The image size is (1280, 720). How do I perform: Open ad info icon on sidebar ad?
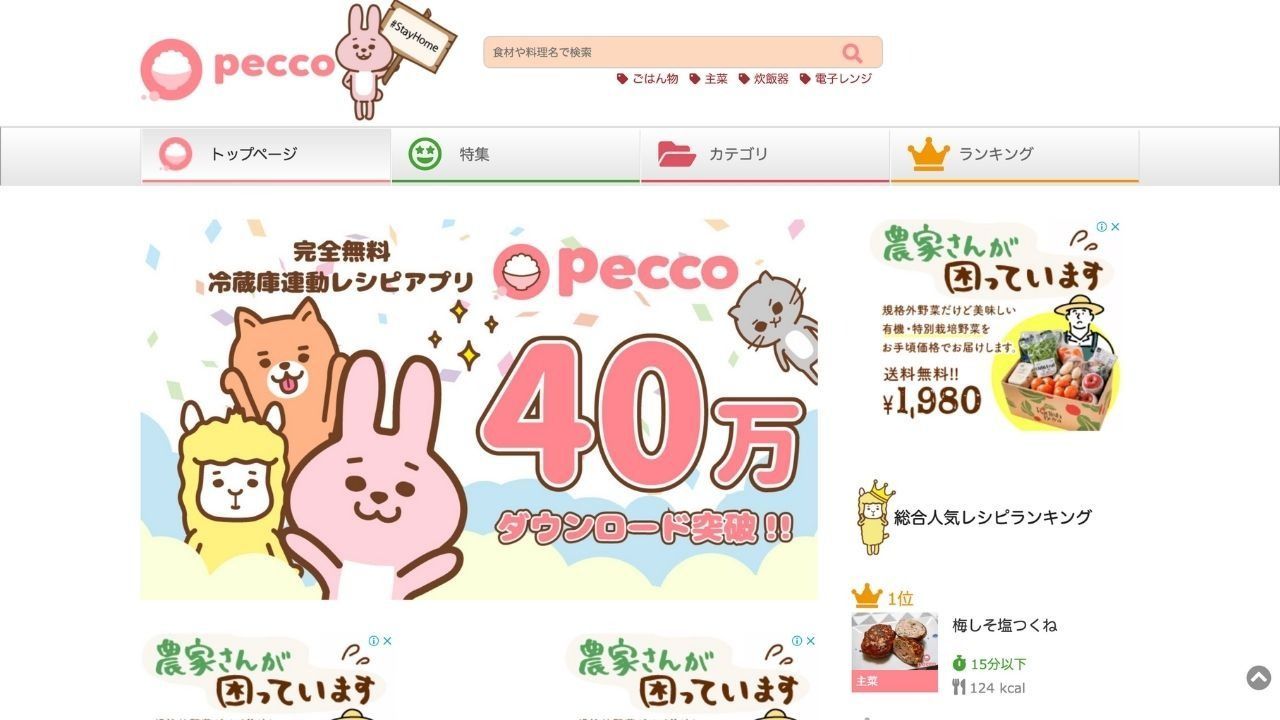[1102, 227]
